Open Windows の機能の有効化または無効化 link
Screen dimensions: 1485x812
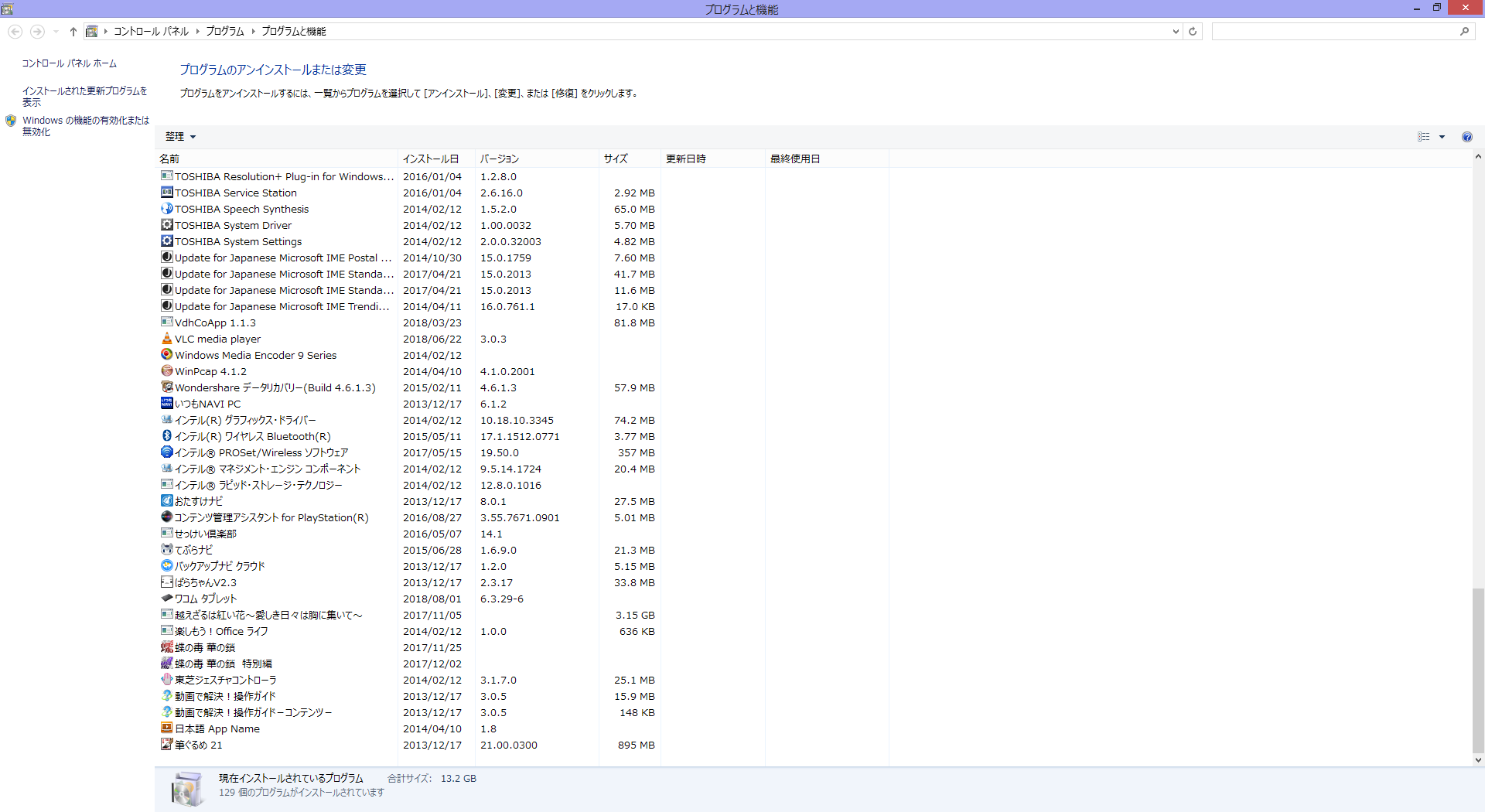85,126
